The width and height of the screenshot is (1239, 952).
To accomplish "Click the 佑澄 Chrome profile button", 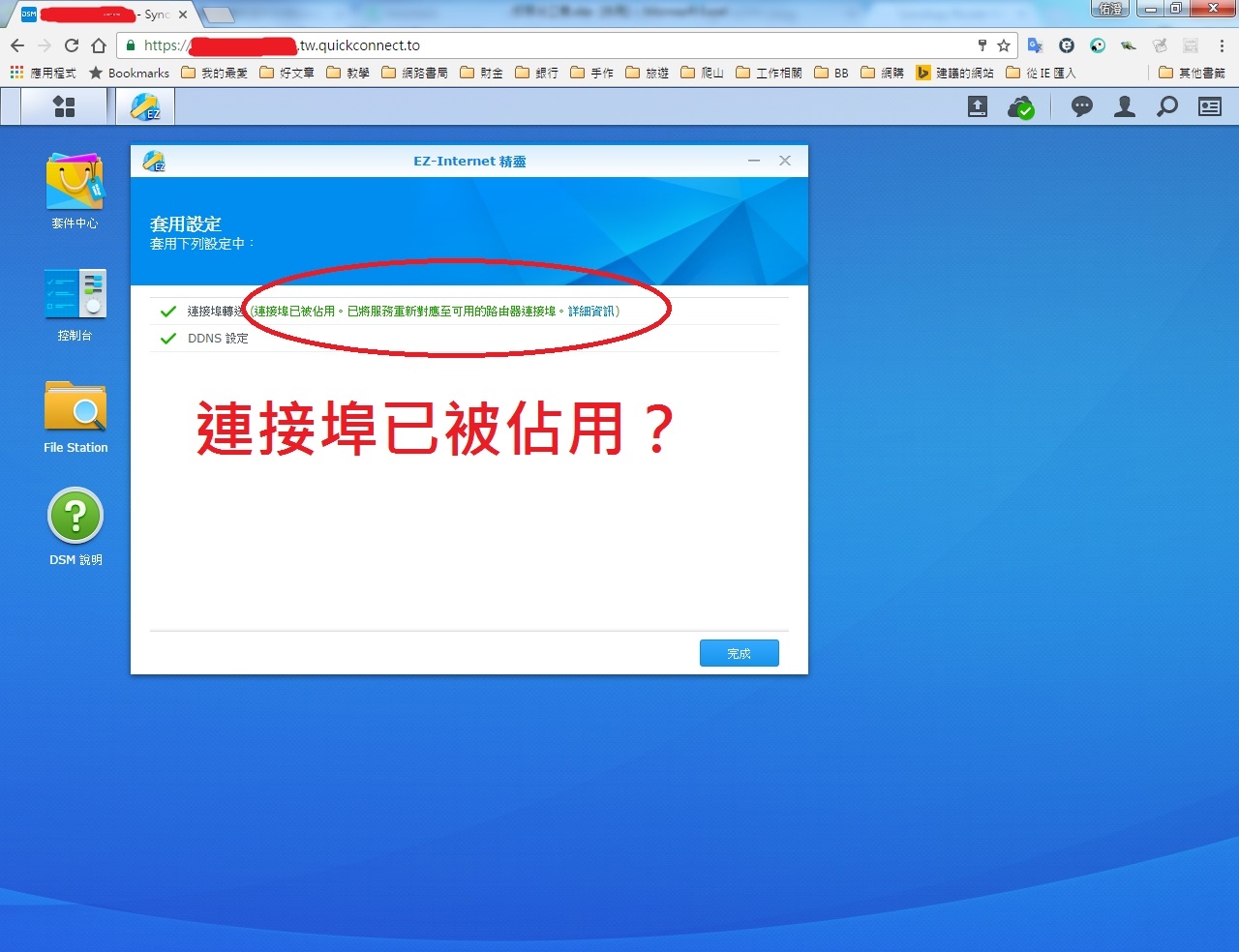I will 1110,9.
